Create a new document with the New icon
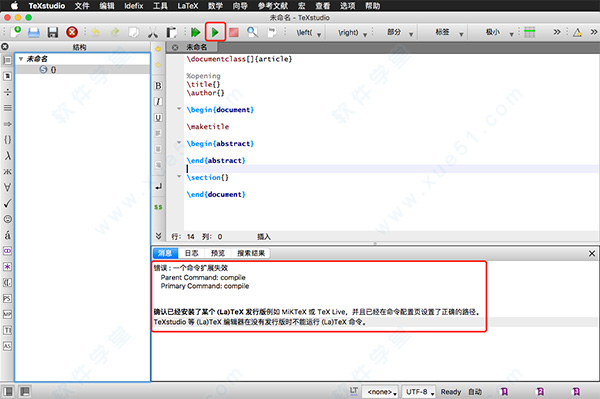The image size is (600, 399). pos(16,32)
